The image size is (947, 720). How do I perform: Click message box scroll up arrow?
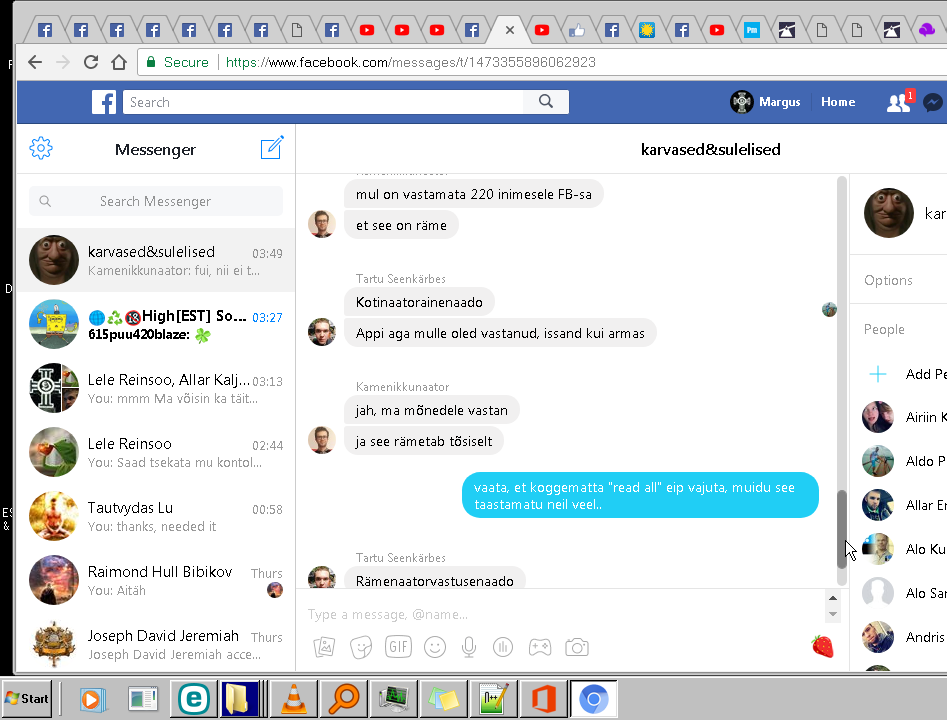[833, 598]
